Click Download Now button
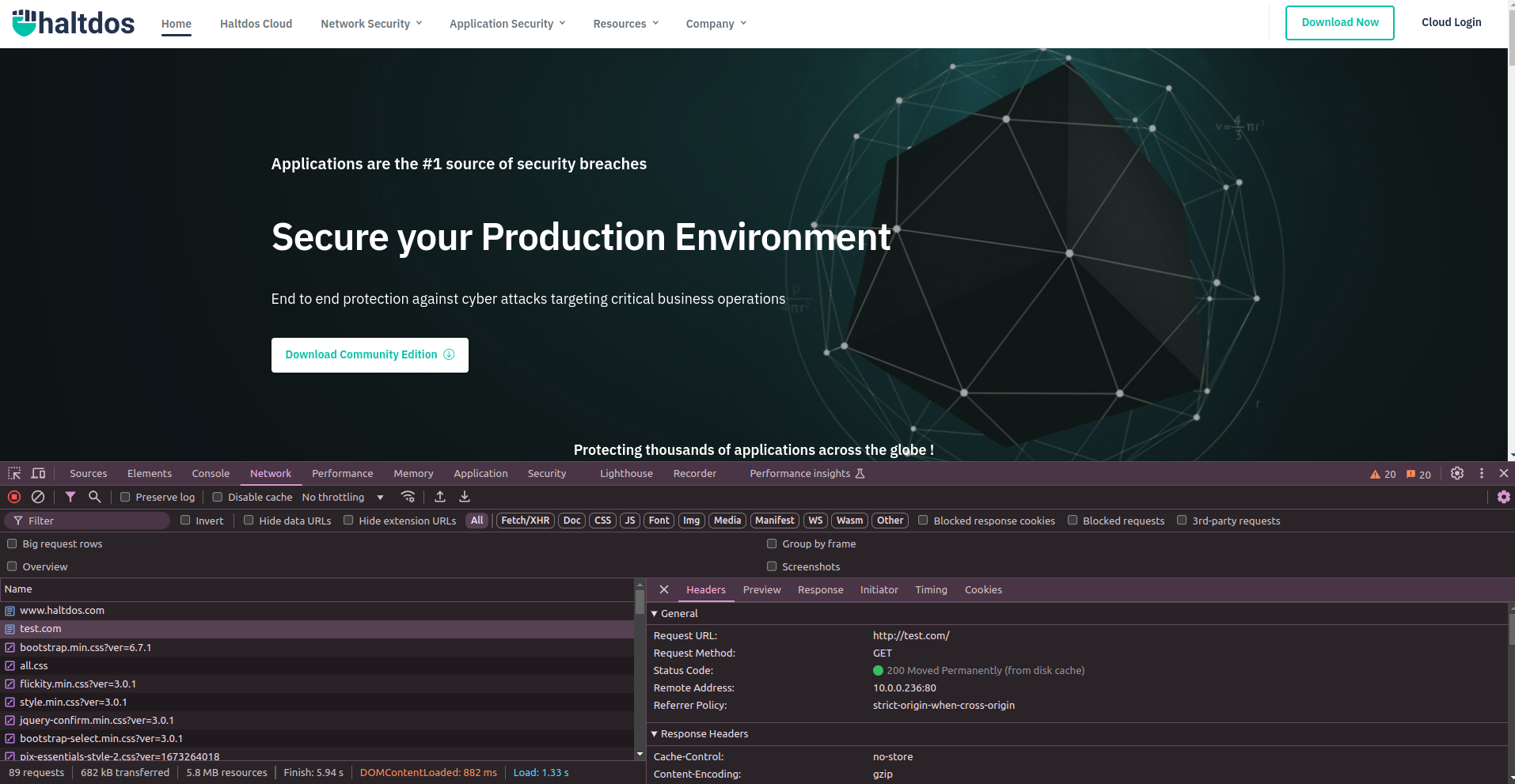Viewport: 1515px width, 784px height. 1340,22
